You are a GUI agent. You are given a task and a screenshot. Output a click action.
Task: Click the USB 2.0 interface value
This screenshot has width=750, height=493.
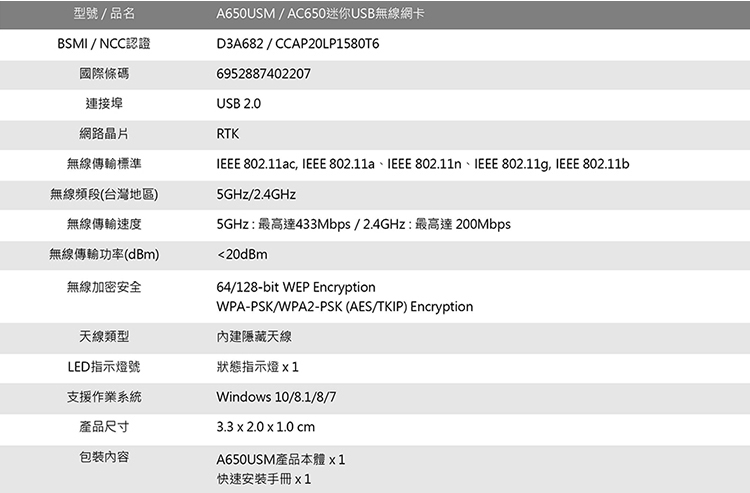pos(241,104)
